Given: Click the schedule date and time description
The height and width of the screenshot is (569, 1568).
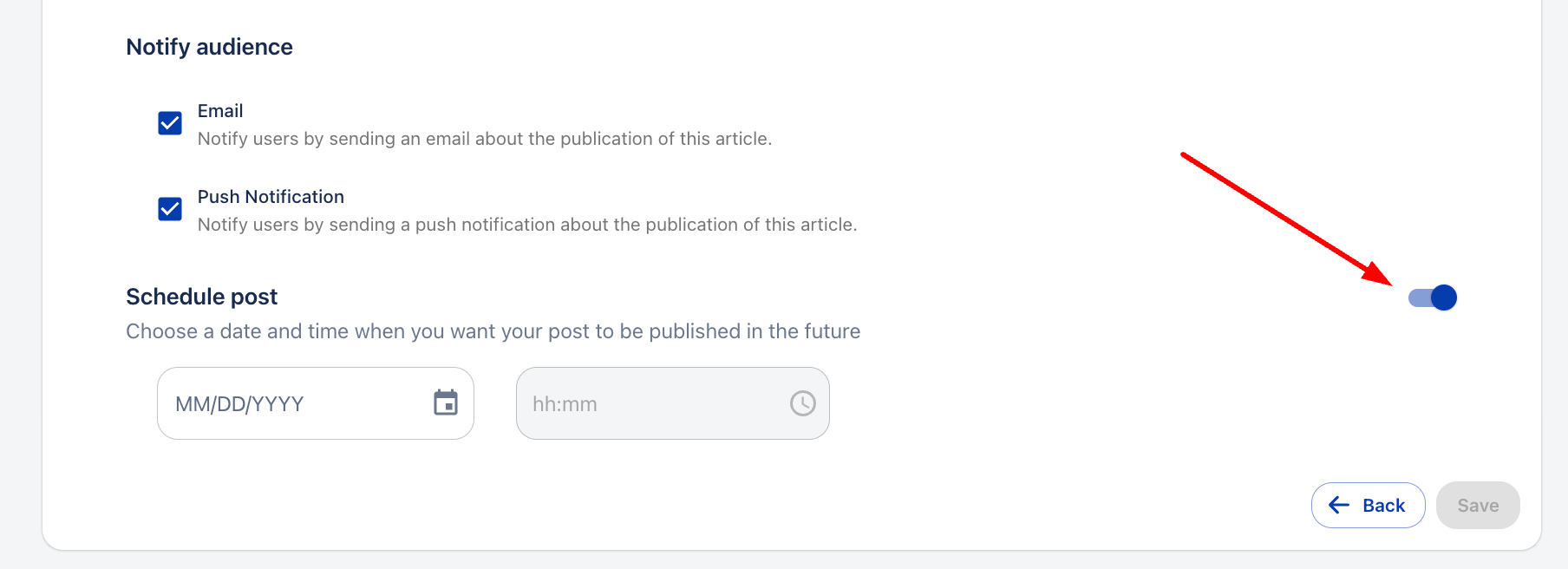Looking at the screenshot, I should pos(493,331).
